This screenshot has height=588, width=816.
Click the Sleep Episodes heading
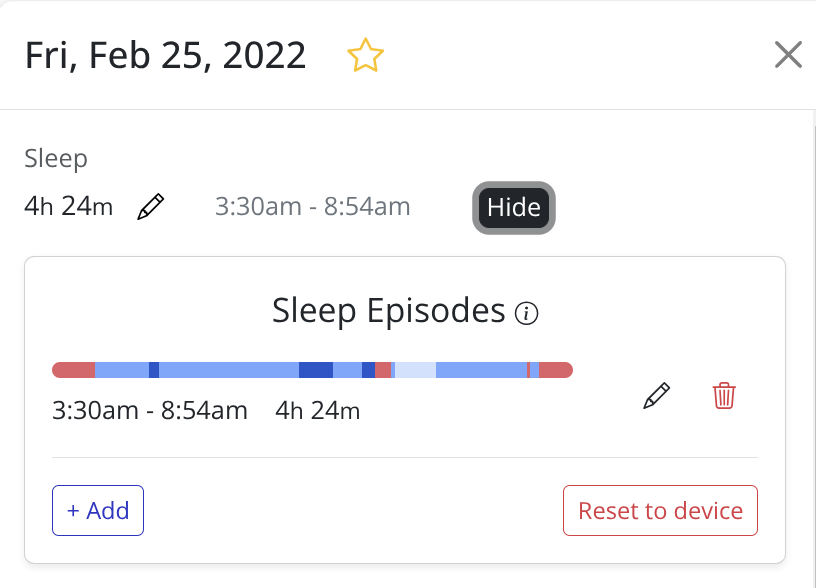coord(388,311)
